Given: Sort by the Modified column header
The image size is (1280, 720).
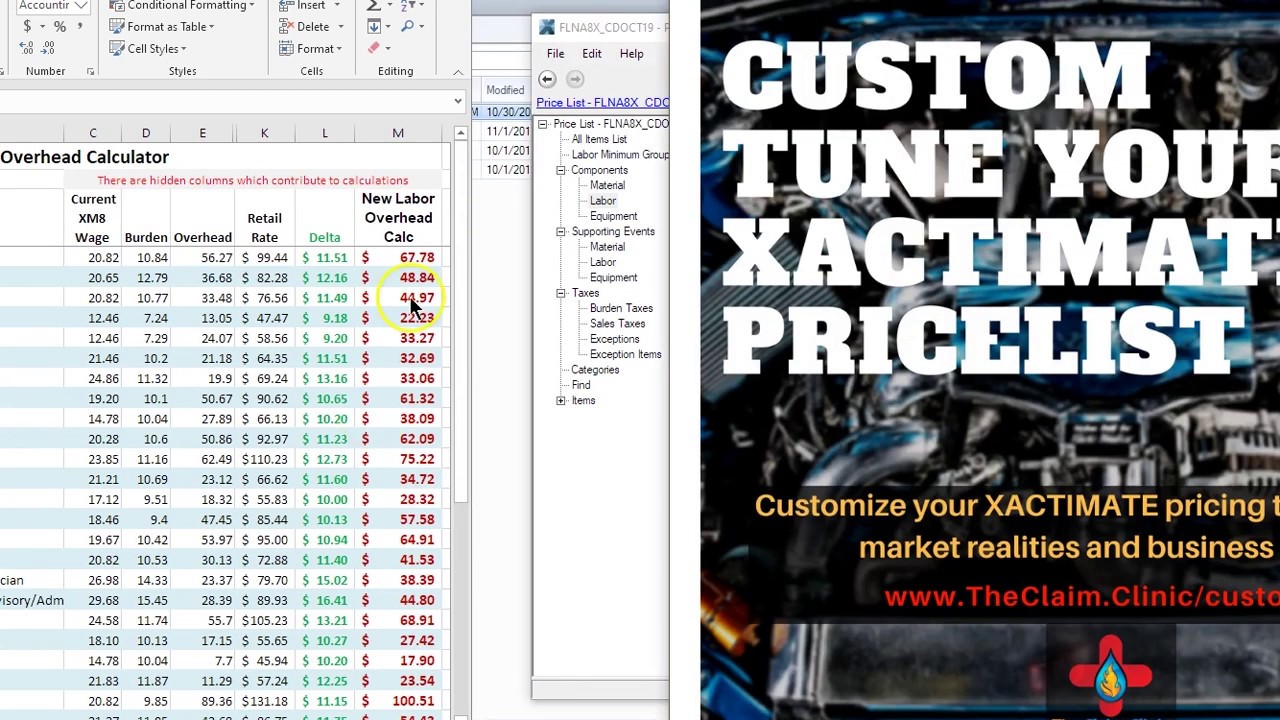Looking at the screenshot, I should (x=506, y=90).
